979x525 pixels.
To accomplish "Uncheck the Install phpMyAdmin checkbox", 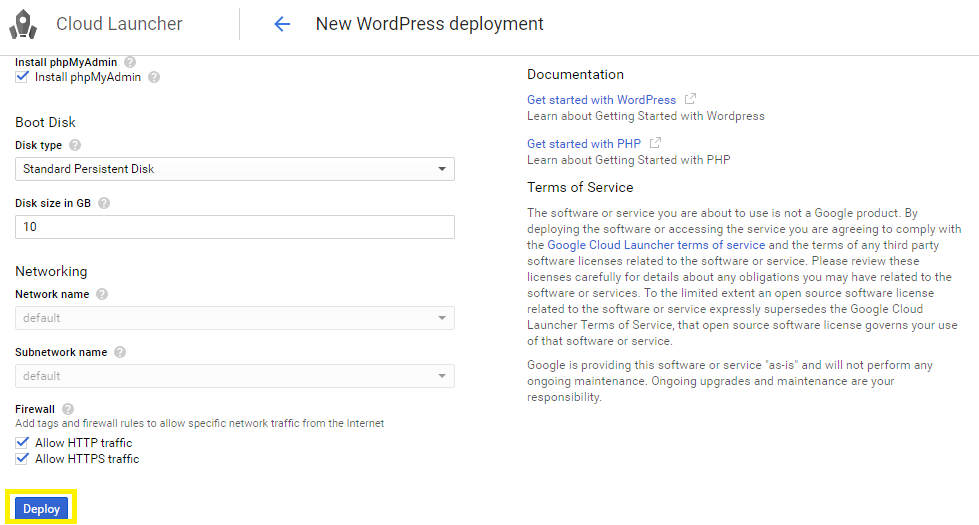I will pos(22,77).
